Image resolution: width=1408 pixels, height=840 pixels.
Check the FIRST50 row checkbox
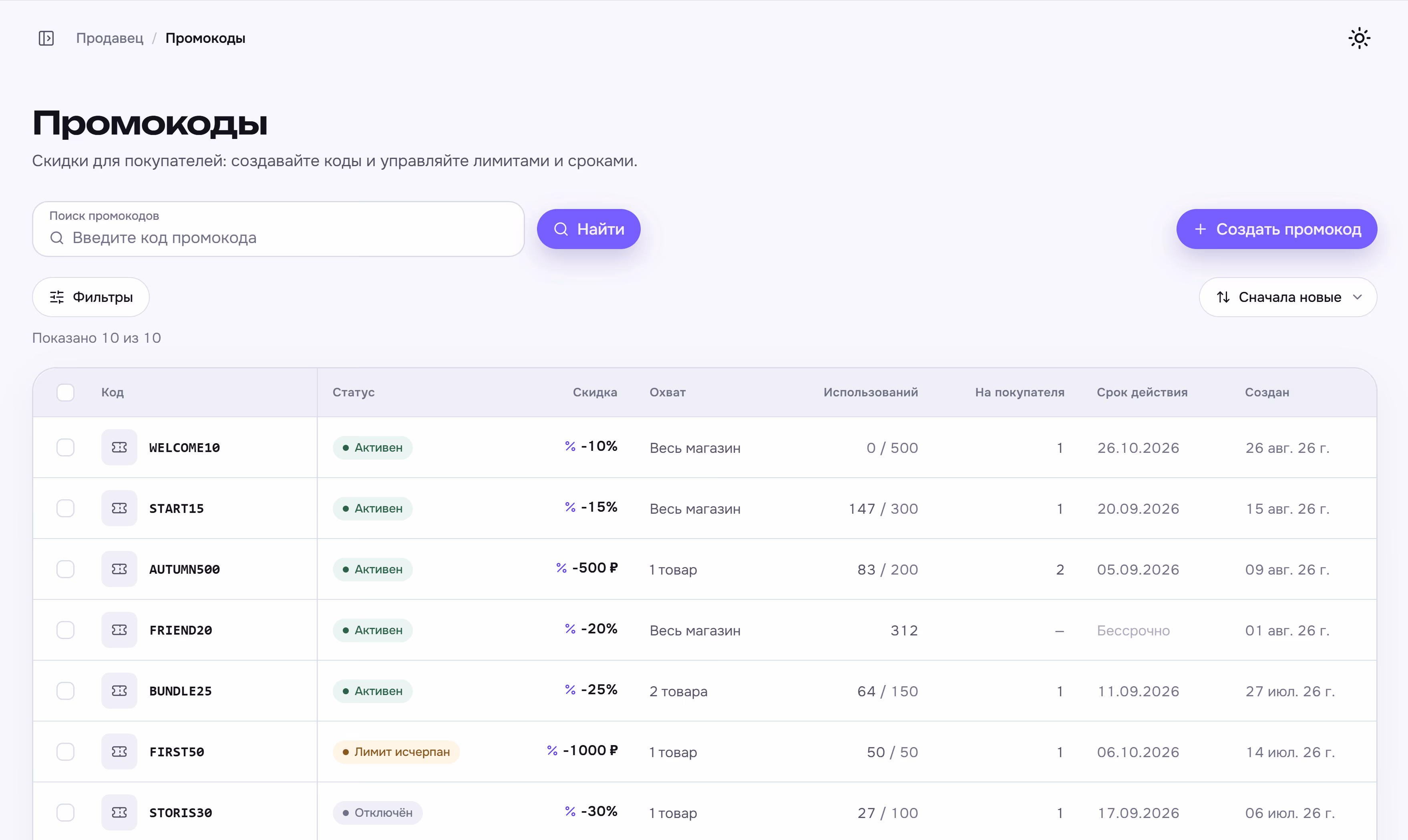(65, 752)
